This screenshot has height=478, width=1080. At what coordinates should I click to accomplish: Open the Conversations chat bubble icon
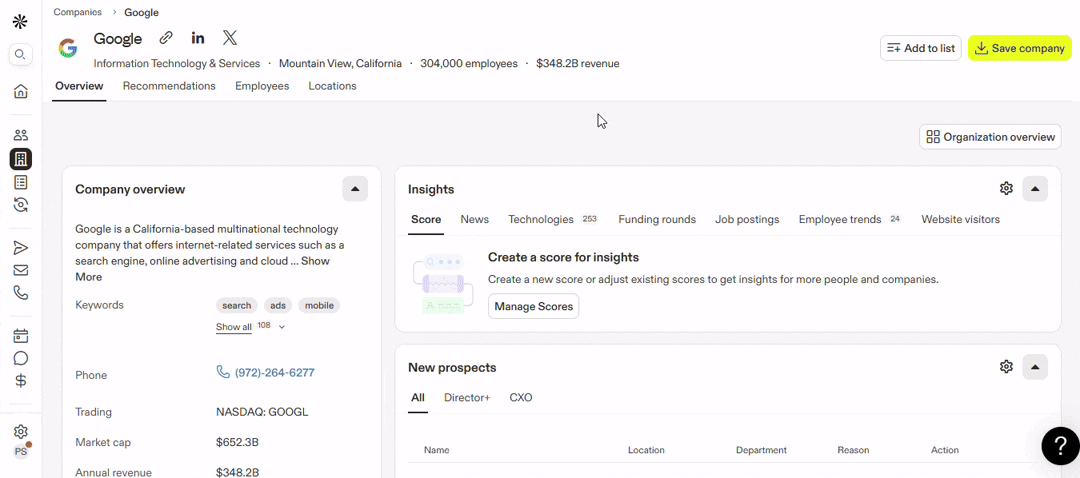coord(21,358)
